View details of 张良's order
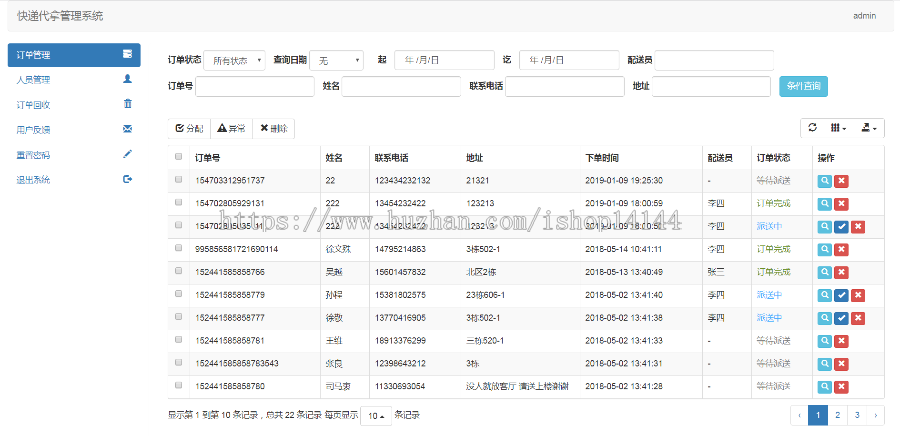 point(824,364)
